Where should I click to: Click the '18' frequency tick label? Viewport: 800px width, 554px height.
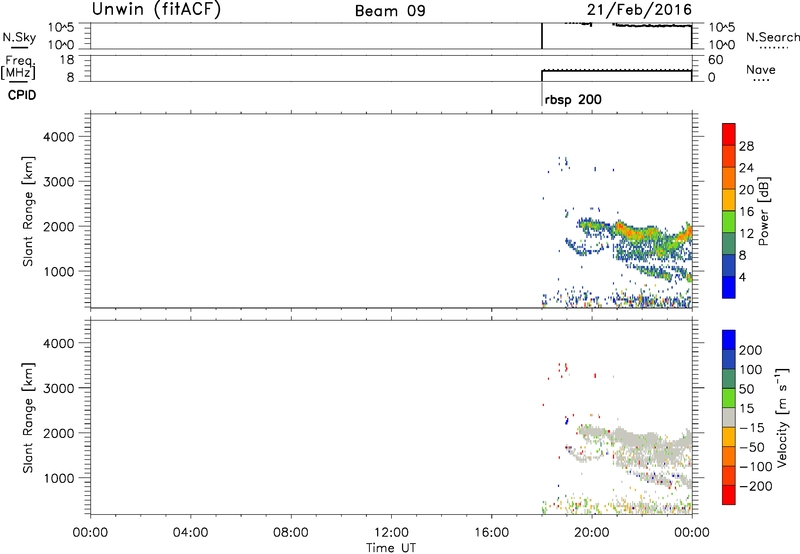click(67, 60)
